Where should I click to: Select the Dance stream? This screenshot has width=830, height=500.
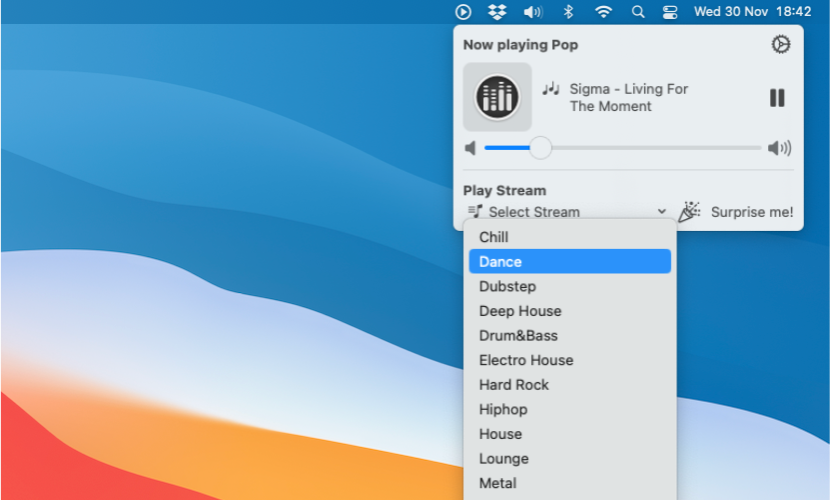click(570, 261)
